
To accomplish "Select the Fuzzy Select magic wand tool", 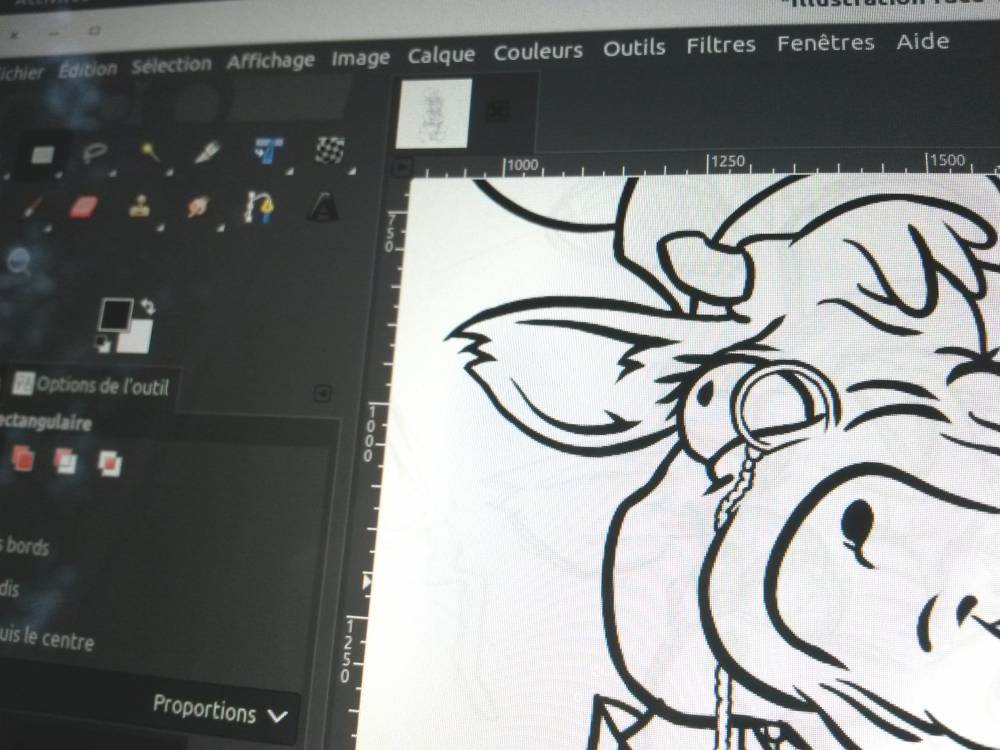I will click(151, 152).
